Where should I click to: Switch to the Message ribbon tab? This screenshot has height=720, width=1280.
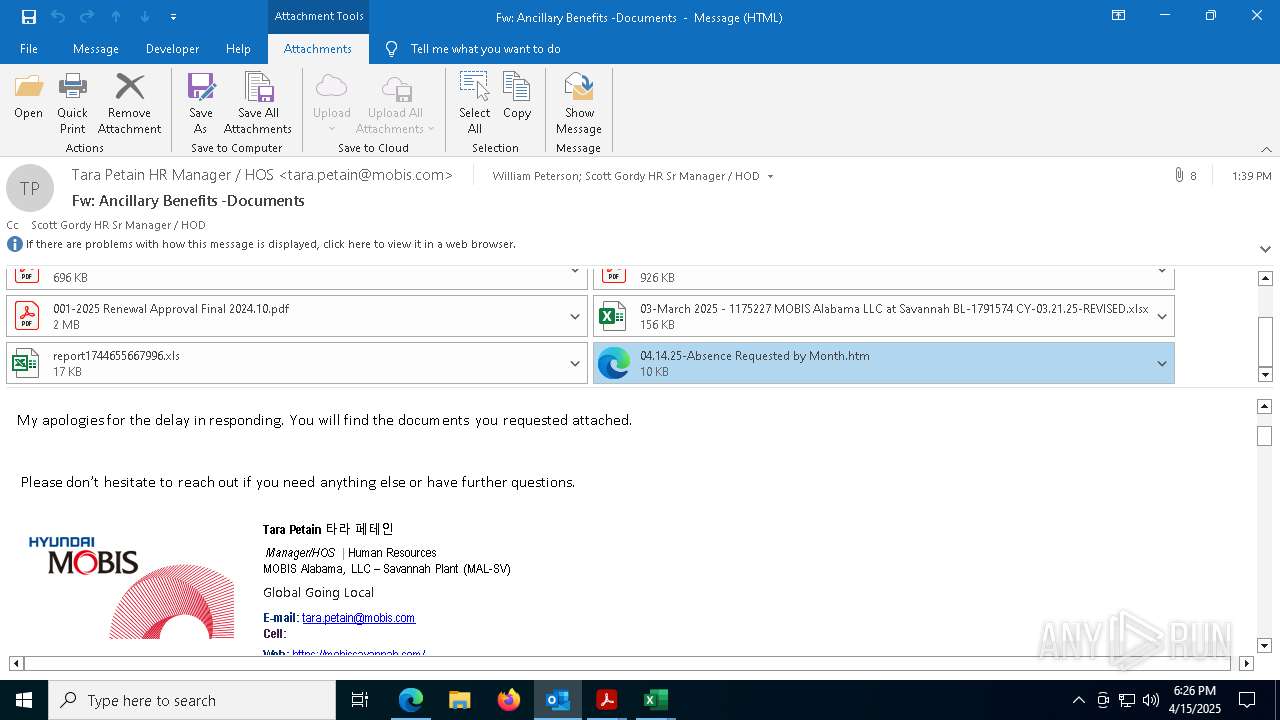tap(96, 48)
